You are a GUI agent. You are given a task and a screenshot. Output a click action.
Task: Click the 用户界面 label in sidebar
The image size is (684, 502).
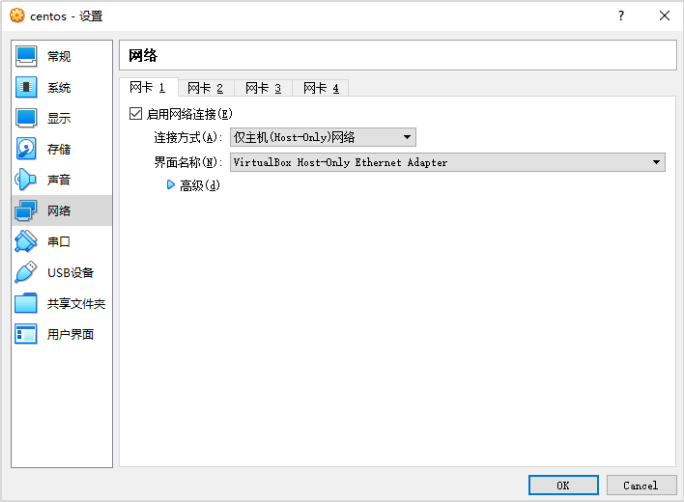(x=70, y=335)
